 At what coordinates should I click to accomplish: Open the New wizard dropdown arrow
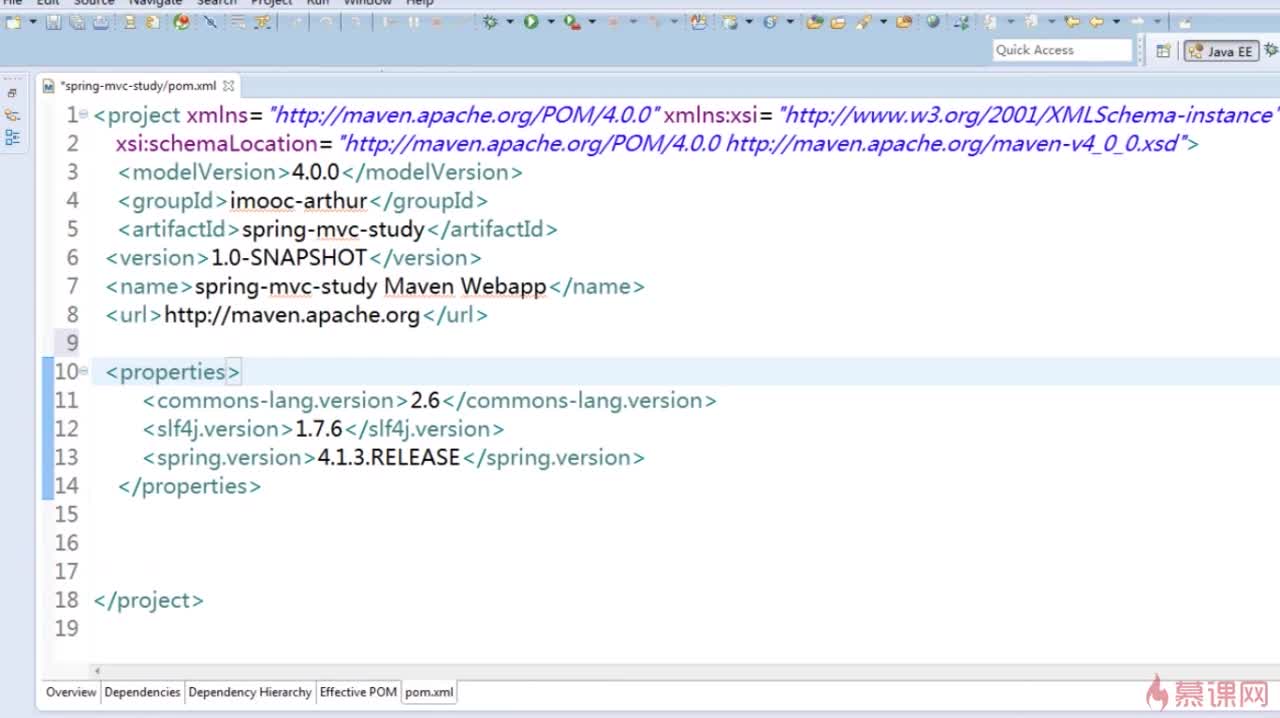[32, 21]
